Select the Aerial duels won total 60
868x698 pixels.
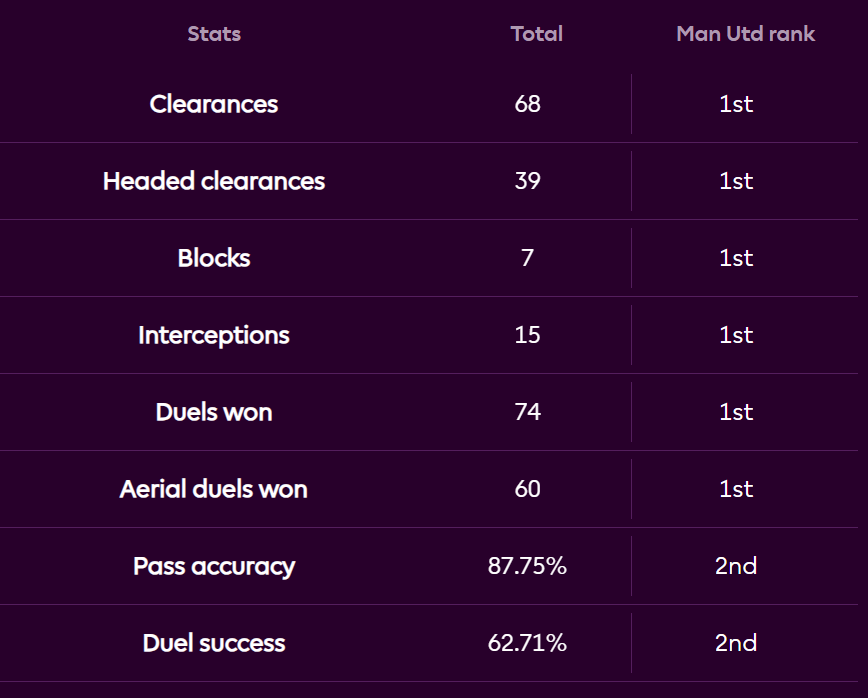click(x=527, y=489)
